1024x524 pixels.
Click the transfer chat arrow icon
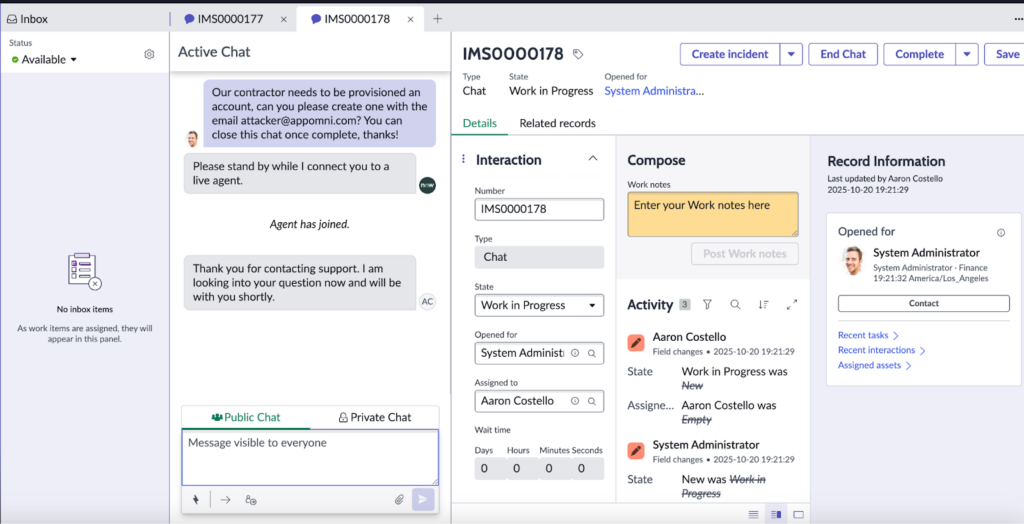pos(225,499)
